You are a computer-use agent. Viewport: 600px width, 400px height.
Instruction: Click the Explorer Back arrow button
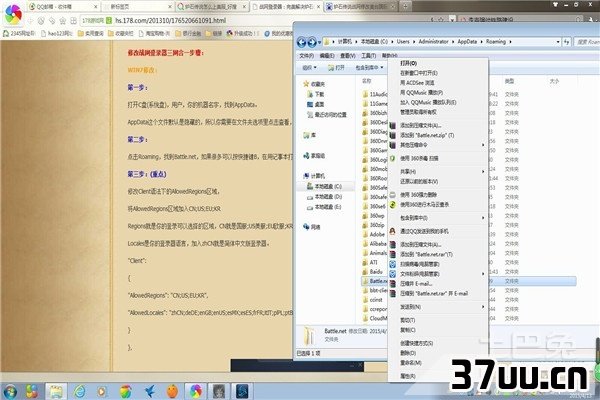[x=302, y=42]
